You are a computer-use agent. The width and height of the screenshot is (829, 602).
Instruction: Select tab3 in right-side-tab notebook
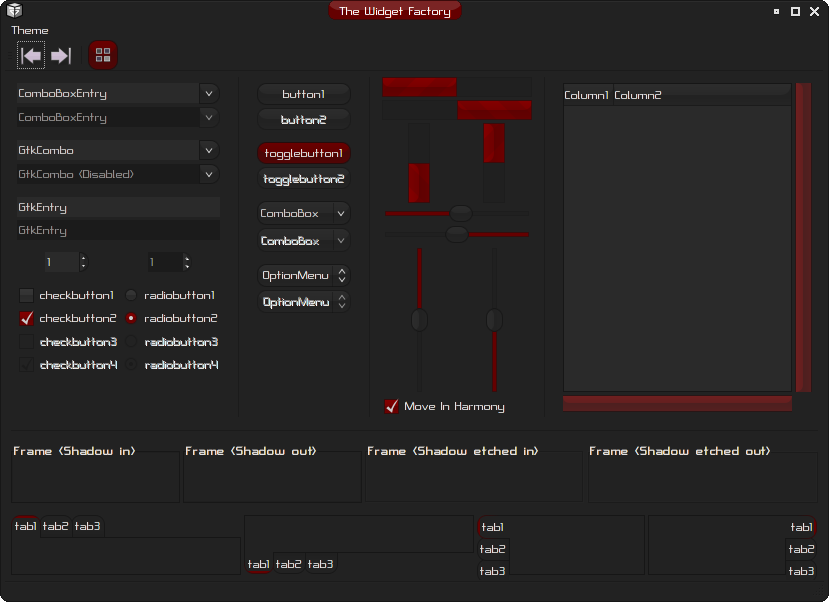click(x=801, y=571)
